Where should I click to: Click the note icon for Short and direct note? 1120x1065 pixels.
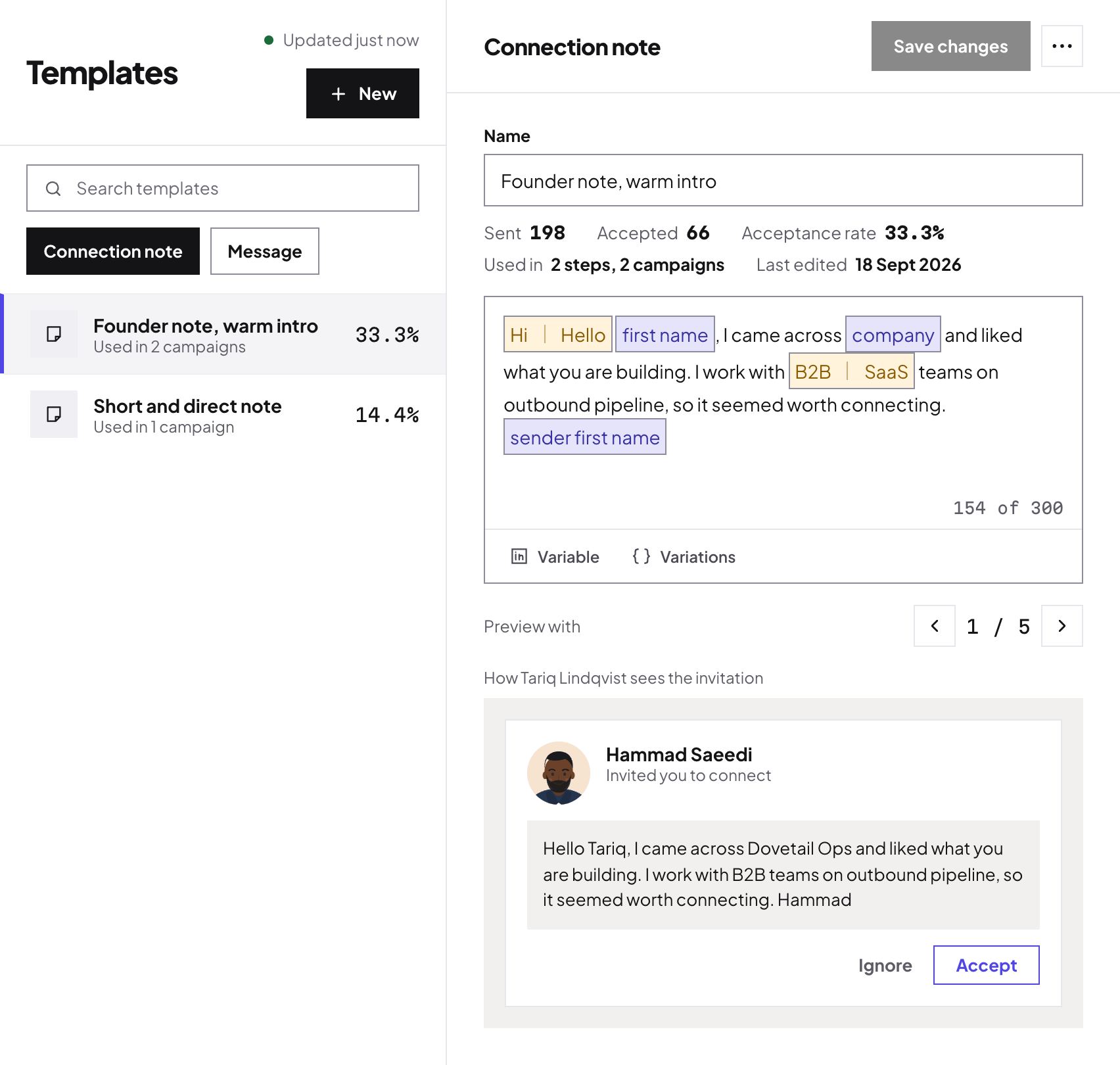click(54, 414)
